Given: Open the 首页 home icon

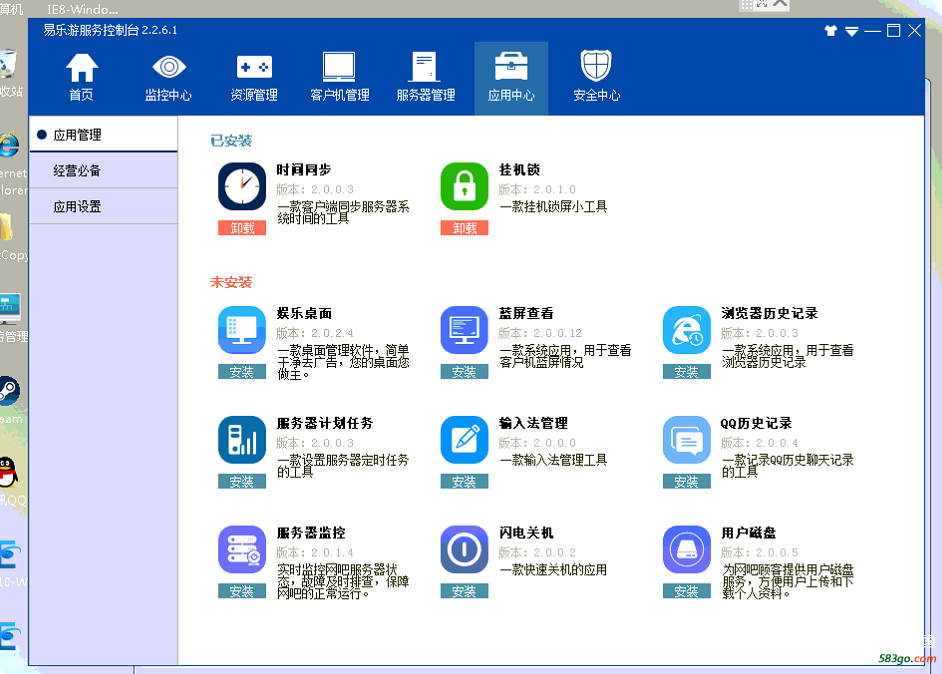Looking at the screenshot, I should (x=81, y=67).
